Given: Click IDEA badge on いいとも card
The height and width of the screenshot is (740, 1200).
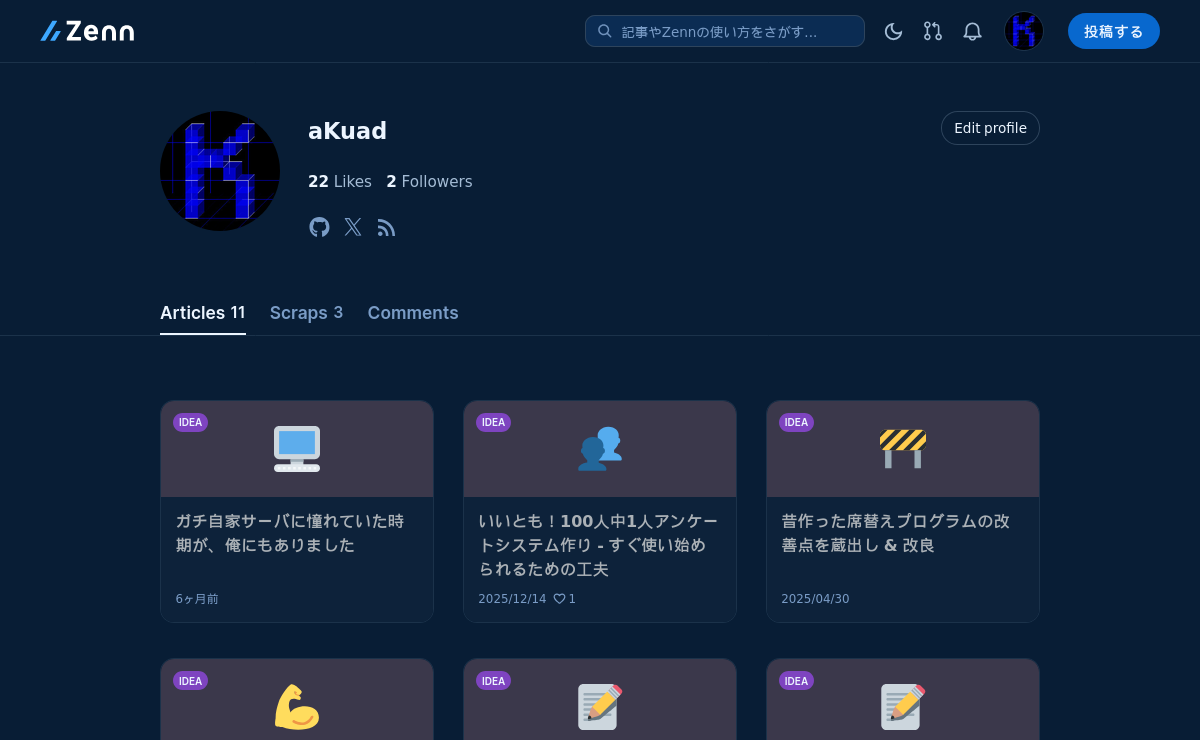Looking at the screenshot, I should tap(493, 422).
